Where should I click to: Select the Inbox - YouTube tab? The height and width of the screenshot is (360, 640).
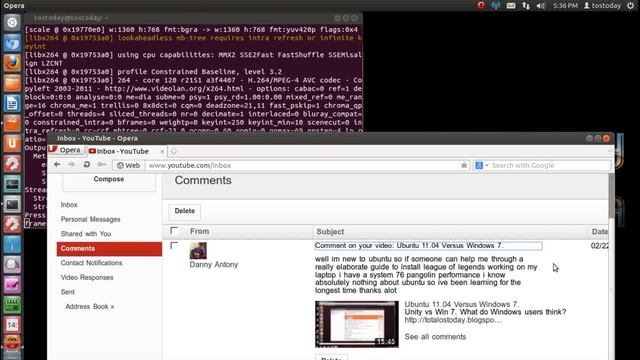(126, 151)
